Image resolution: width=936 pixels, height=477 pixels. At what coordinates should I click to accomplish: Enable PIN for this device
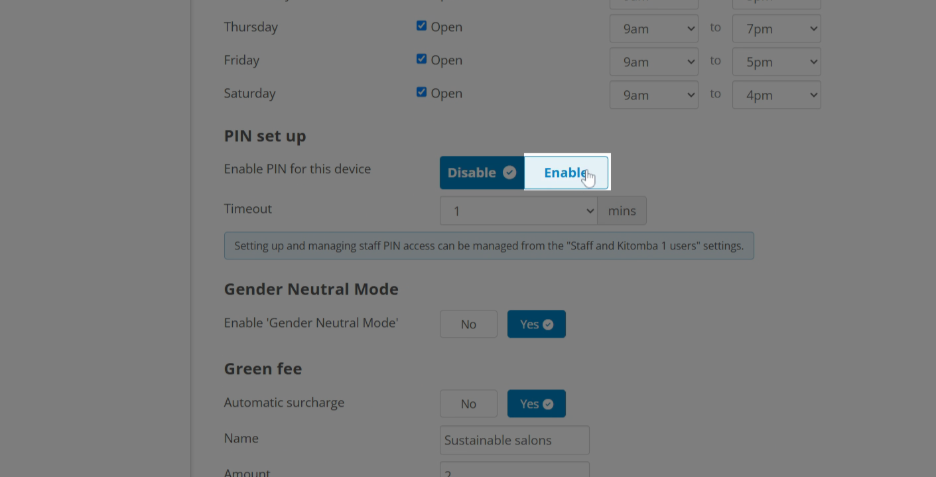(566, 173)
